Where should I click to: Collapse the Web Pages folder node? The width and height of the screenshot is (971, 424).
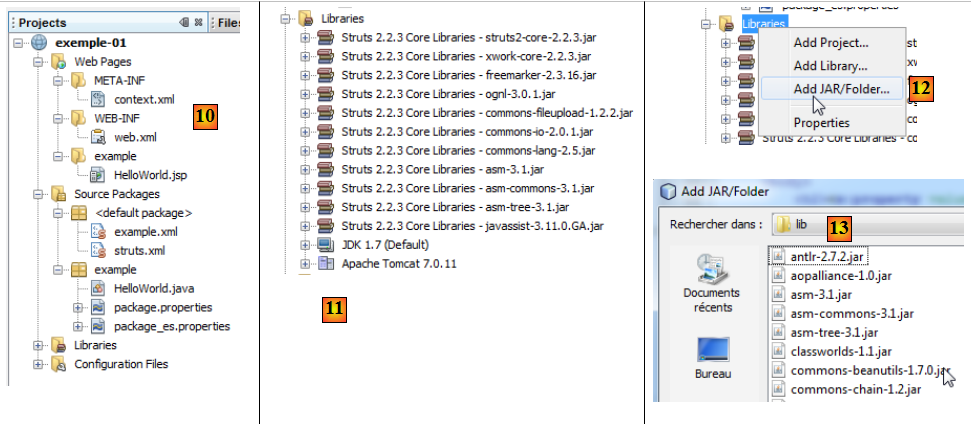click(39, 62)
